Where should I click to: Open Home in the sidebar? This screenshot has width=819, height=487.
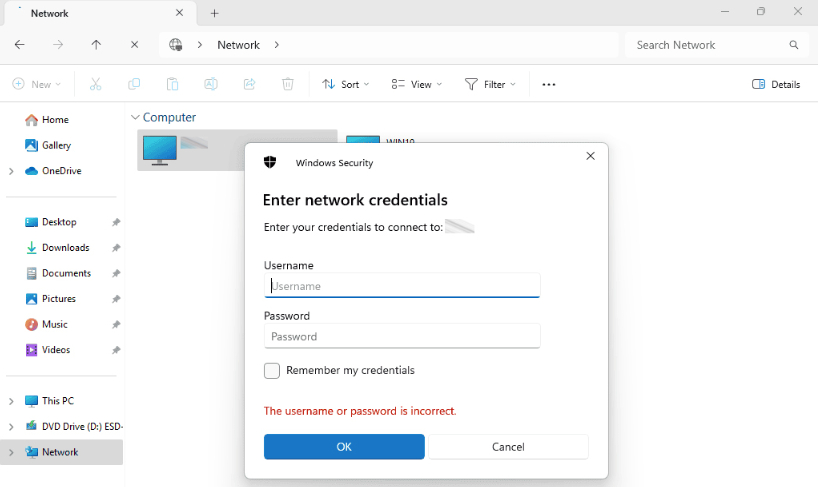click(x=47, y=120)
